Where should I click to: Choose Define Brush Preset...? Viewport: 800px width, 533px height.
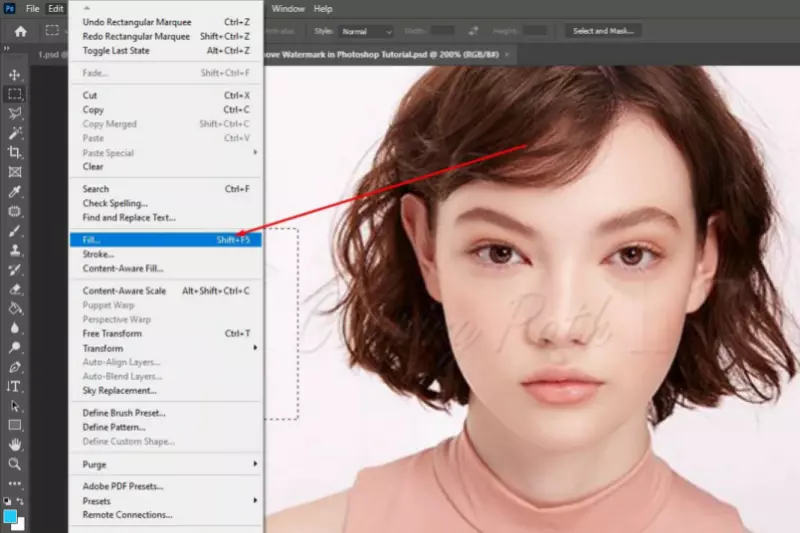[165, 413]
